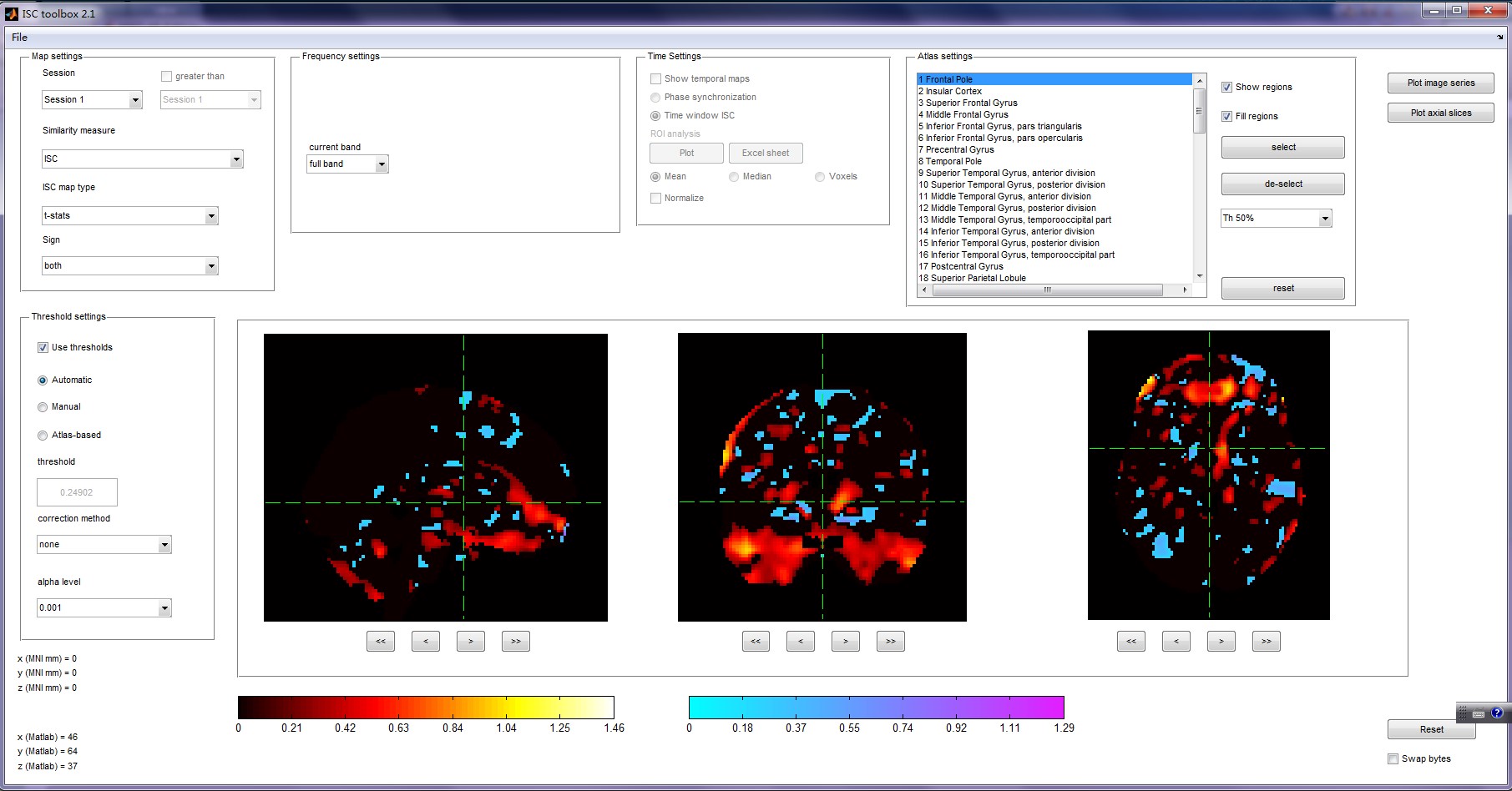Click the help icon near Reset
1512x791 pixels.
point(1497,713)
